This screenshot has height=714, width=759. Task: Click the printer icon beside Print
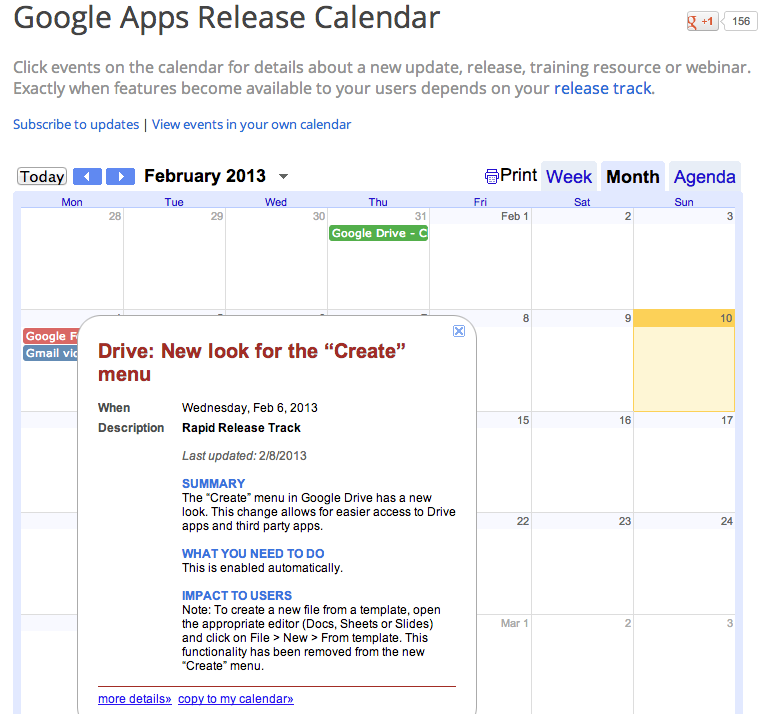491,177
